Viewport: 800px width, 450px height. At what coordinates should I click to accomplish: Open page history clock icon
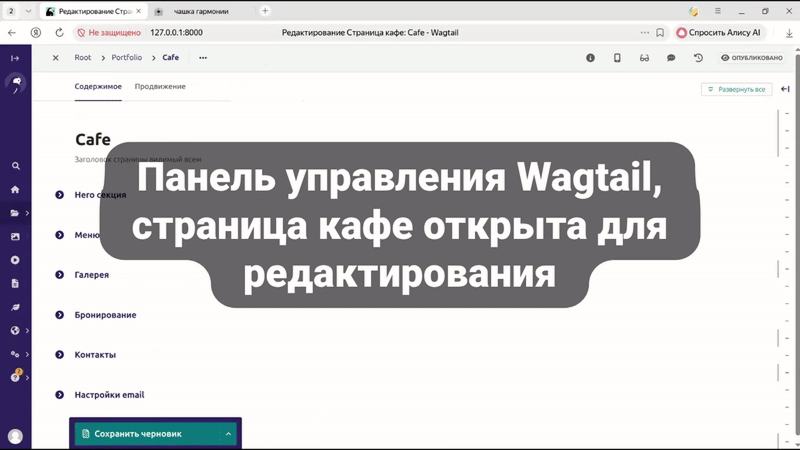[x=698, y=58]
